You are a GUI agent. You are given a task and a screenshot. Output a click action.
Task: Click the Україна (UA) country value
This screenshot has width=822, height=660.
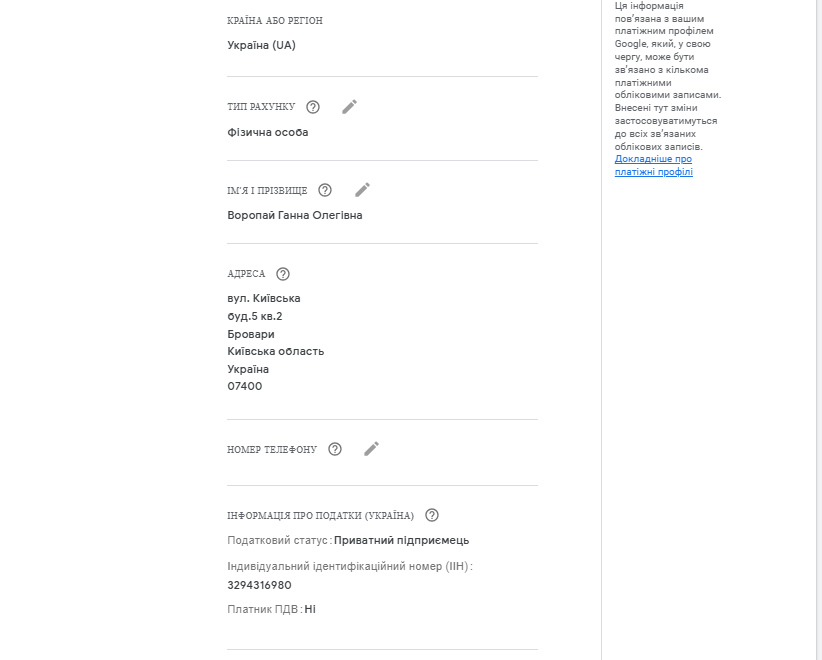coord(262,45)
